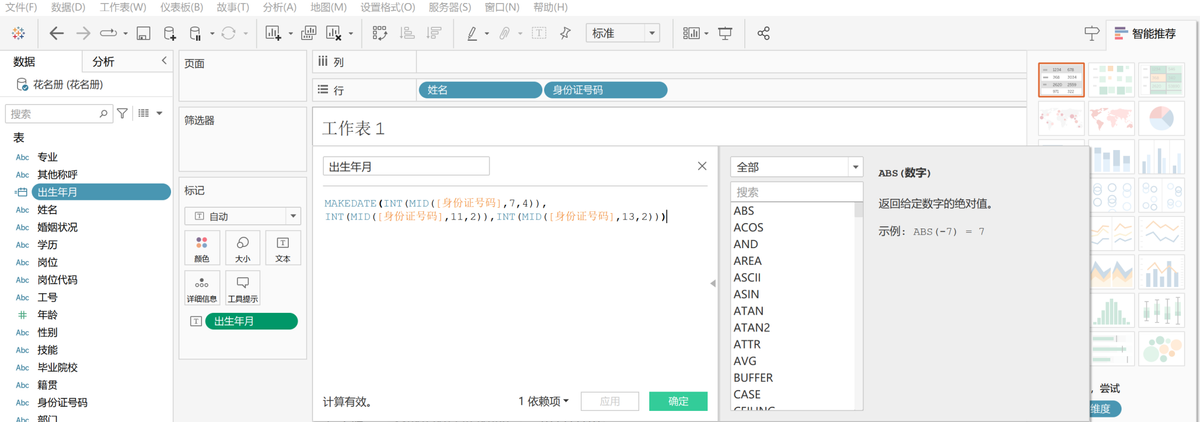Viewport: 1200px width, 422px height.
Task: Click the Color button on Marks card
Action: 203,250
